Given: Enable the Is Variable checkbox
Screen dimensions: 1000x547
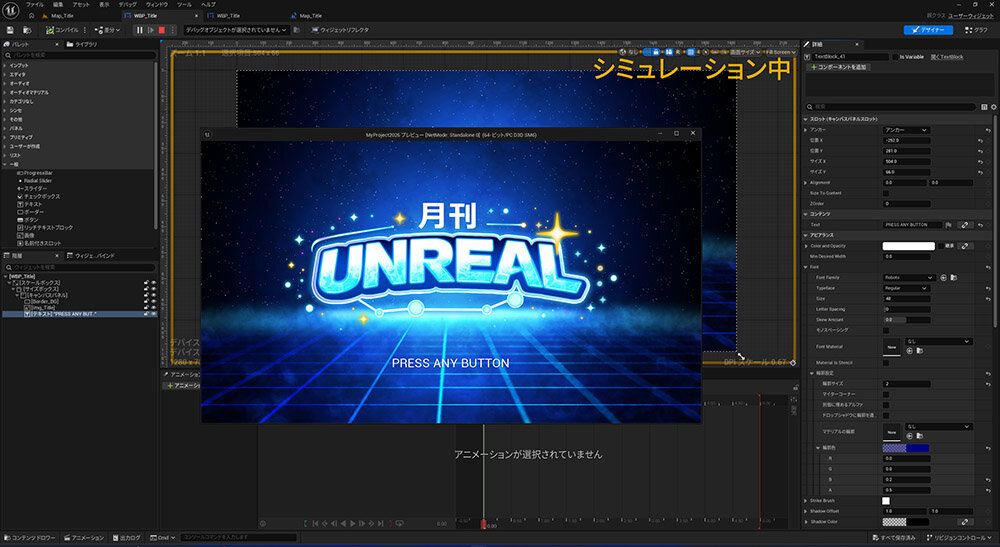Looking at the screenshot, I should tap(894, 57).
